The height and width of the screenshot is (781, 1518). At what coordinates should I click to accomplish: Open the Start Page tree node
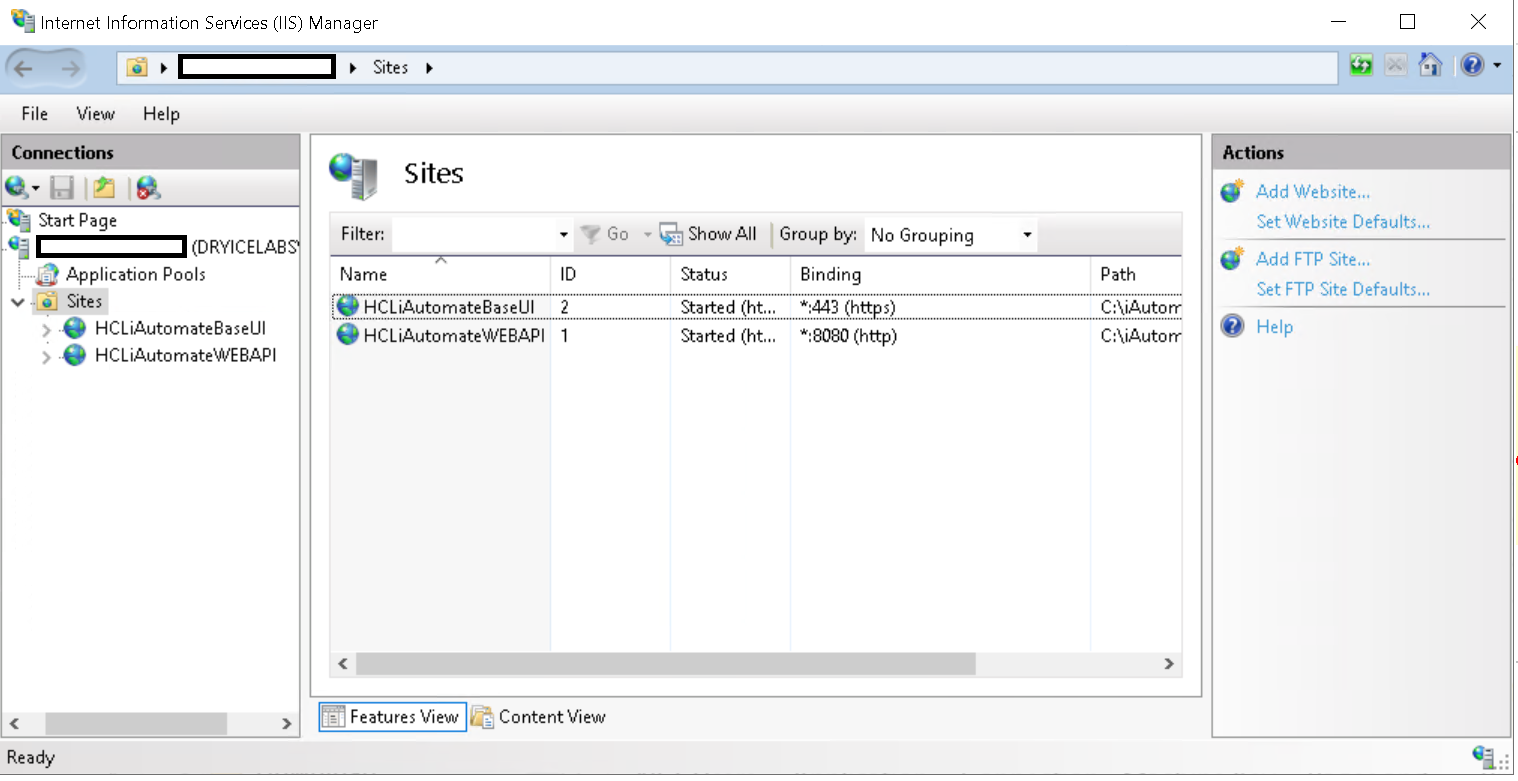pyautogui.click(x=77, y=220)
